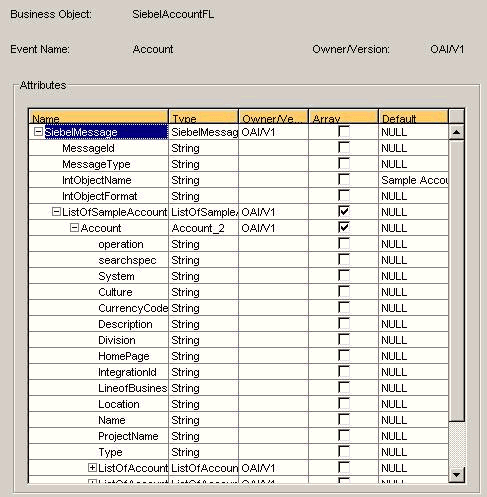Click the scrollbar up arrow
487x497 pixels.
tap(457, 132)
